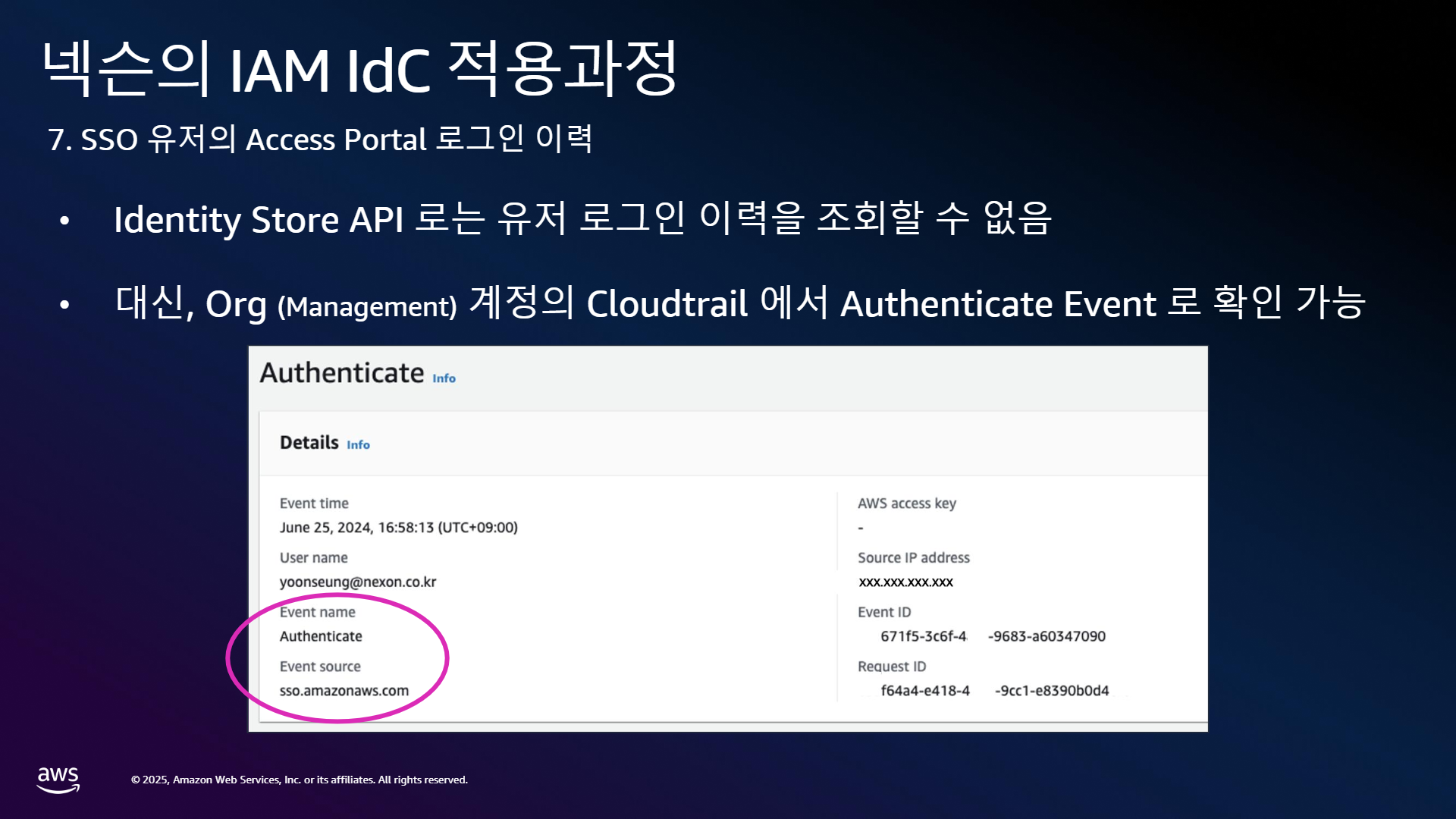
Task: Click the Event name label
Action: tap(317, 612)
